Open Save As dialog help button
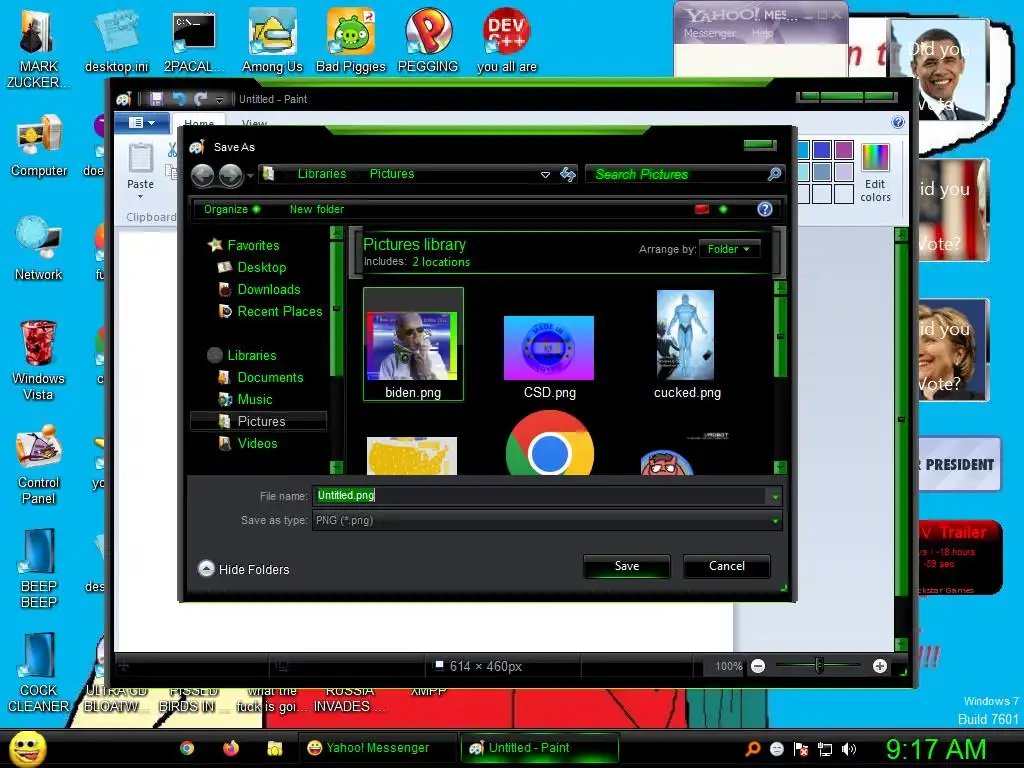The image size is (1024, 768). [765, 209]
